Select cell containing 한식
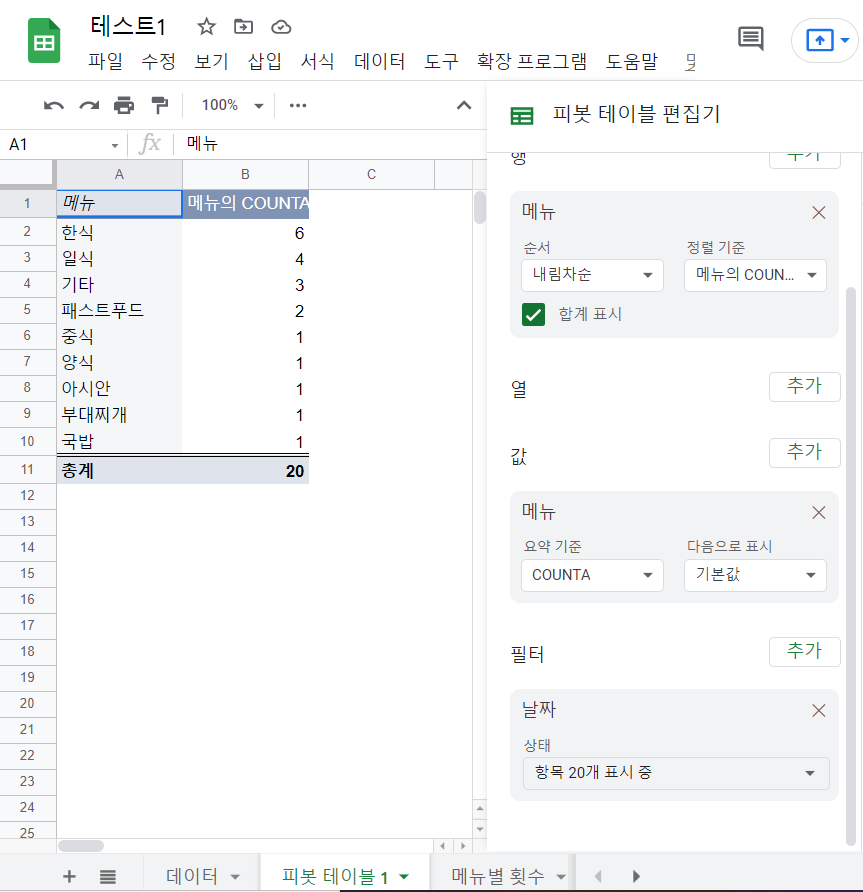863x892 pixels. (x=119, y=233)
